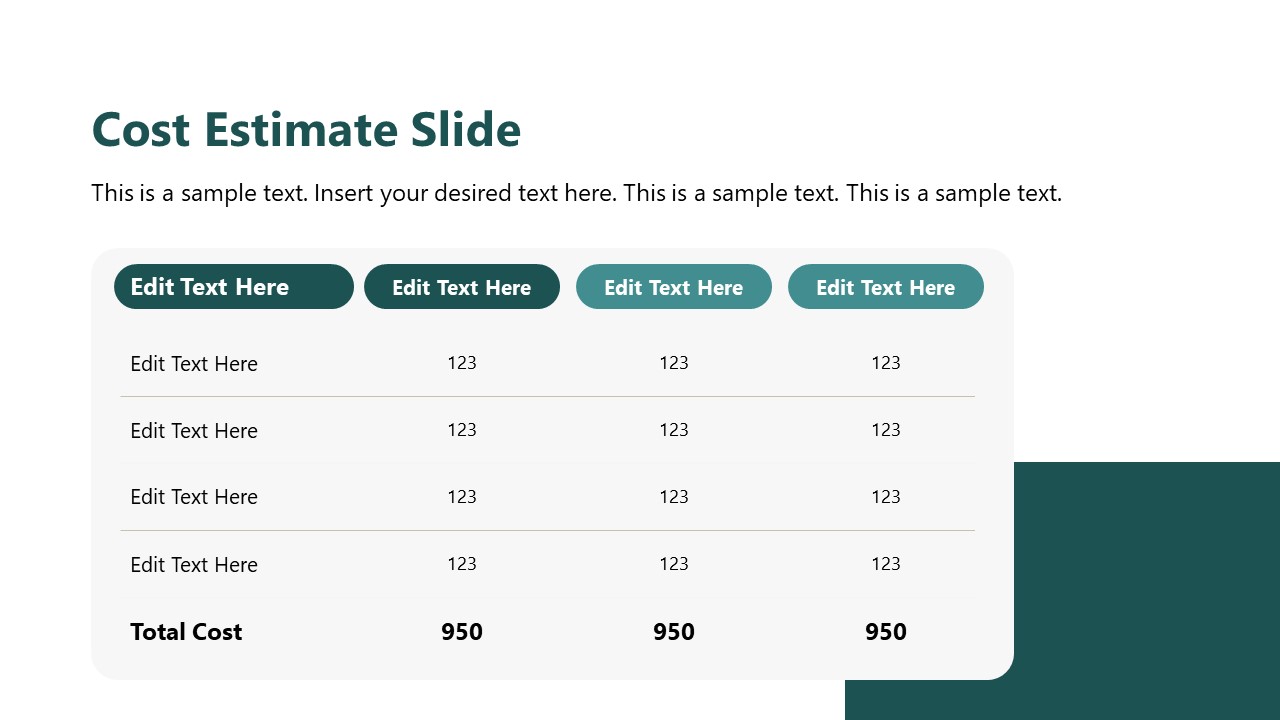Select the second dark green header pill
The image size is (1280, 720).
tap(462, 287)
